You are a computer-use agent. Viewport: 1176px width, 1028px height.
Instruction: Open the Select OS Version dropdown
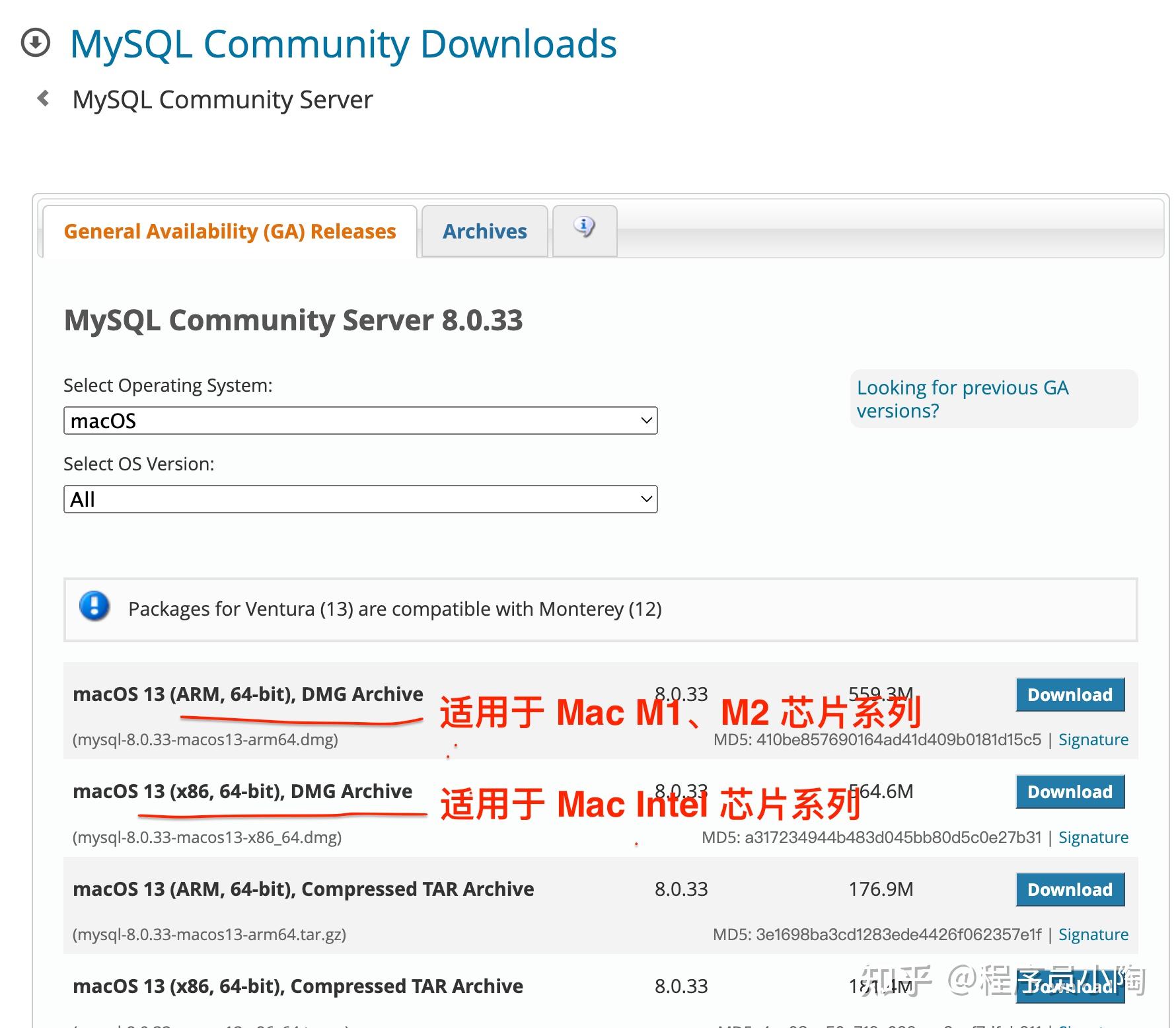click(360, 499)
